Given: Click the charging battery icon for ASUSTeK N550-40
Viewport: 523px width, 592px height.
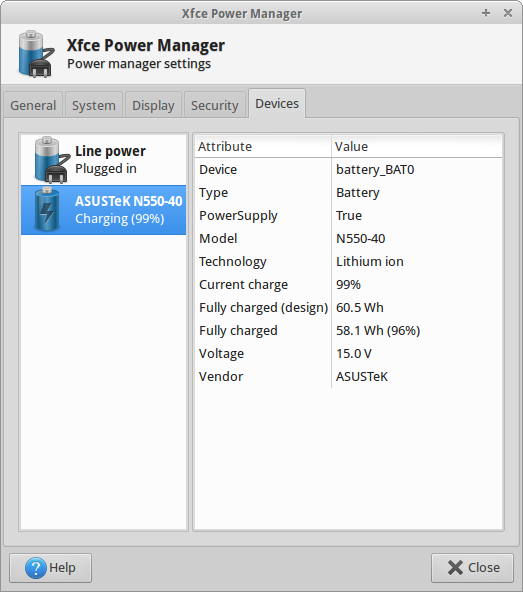Looking at the screenshot, I should 47,209.
